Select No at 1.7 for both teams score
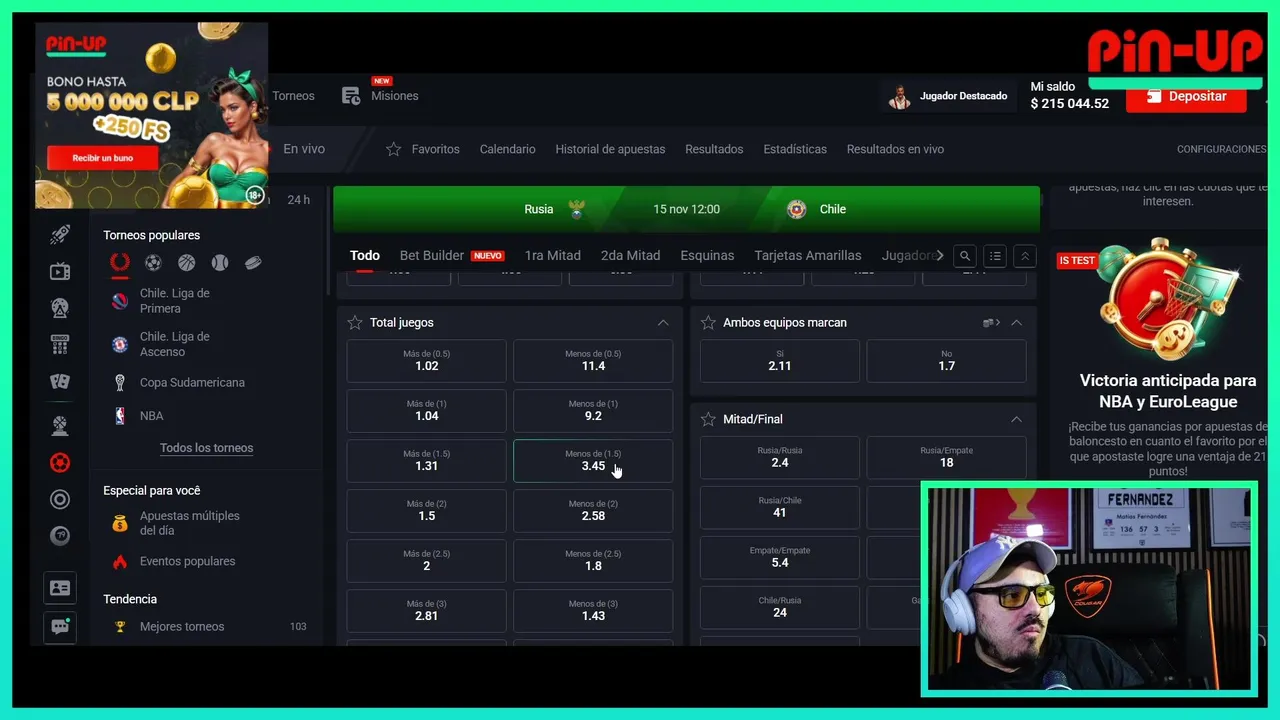This screenshot has height=720, width=1280. pyautogui.click(x=946, y=360)
